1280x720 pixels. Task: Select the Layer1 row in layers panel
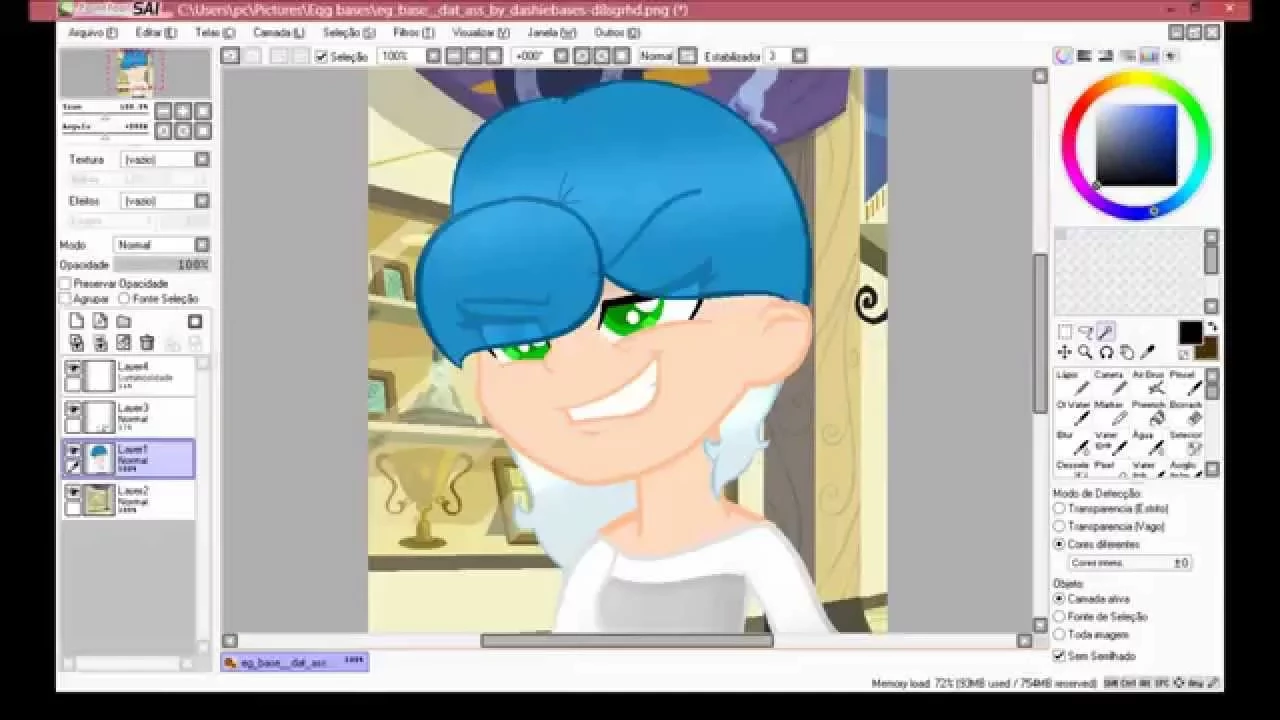tap(128, 459)
